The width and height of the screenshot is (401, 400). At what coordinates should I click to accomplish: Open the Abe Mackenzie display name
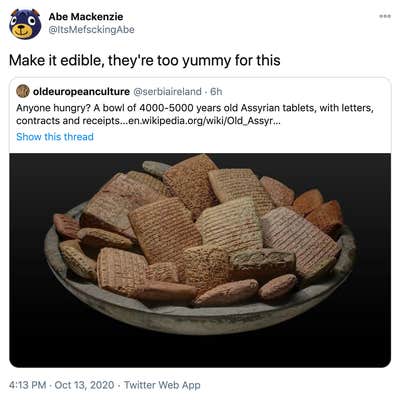click(86, 16)
